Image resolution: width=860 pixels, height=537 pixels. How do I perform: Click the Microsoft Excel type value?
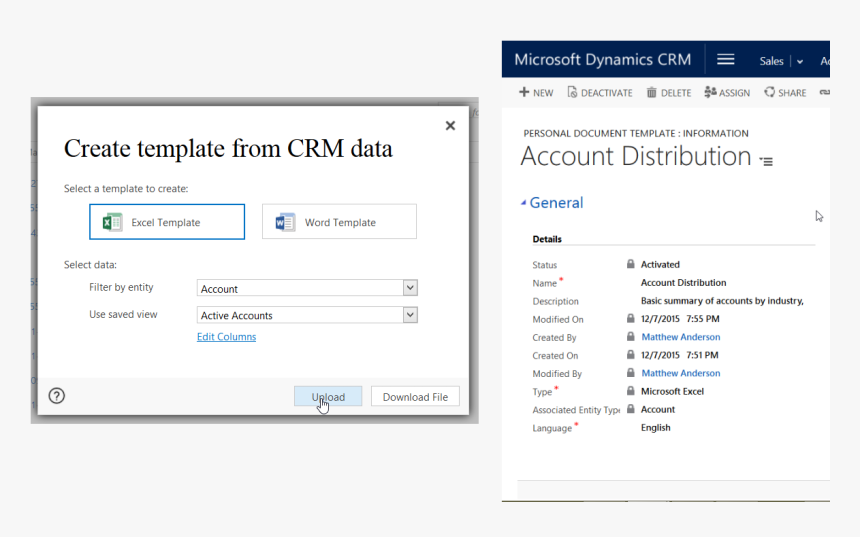coord(672,391)
